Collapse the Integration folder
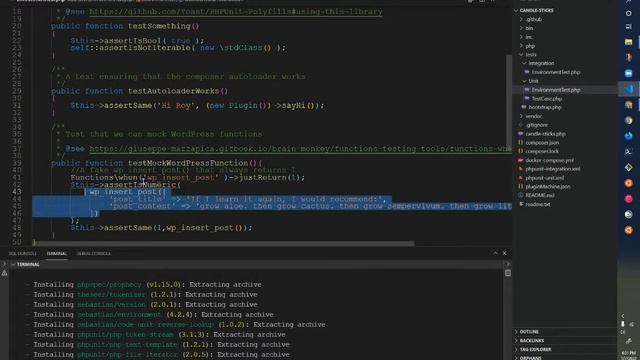640x360 pixels. click(524, 63)
